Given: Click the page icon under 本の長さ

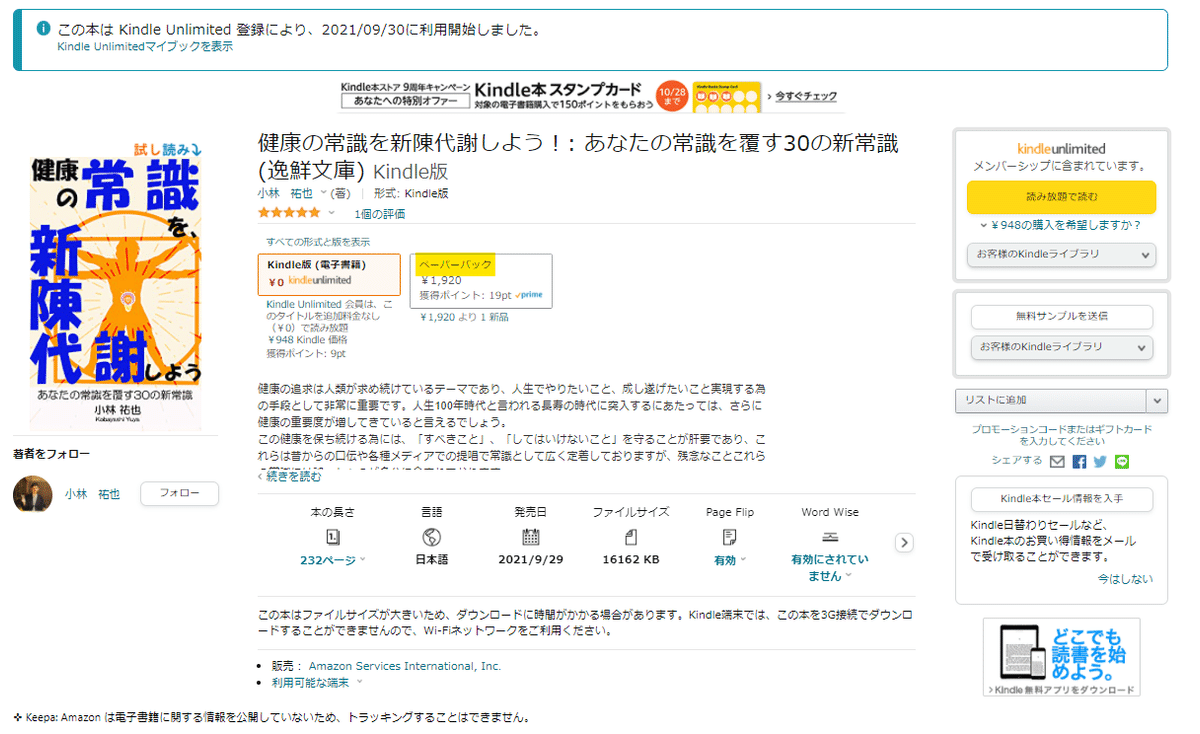Looking at the screenshot, I should [333, 535].
